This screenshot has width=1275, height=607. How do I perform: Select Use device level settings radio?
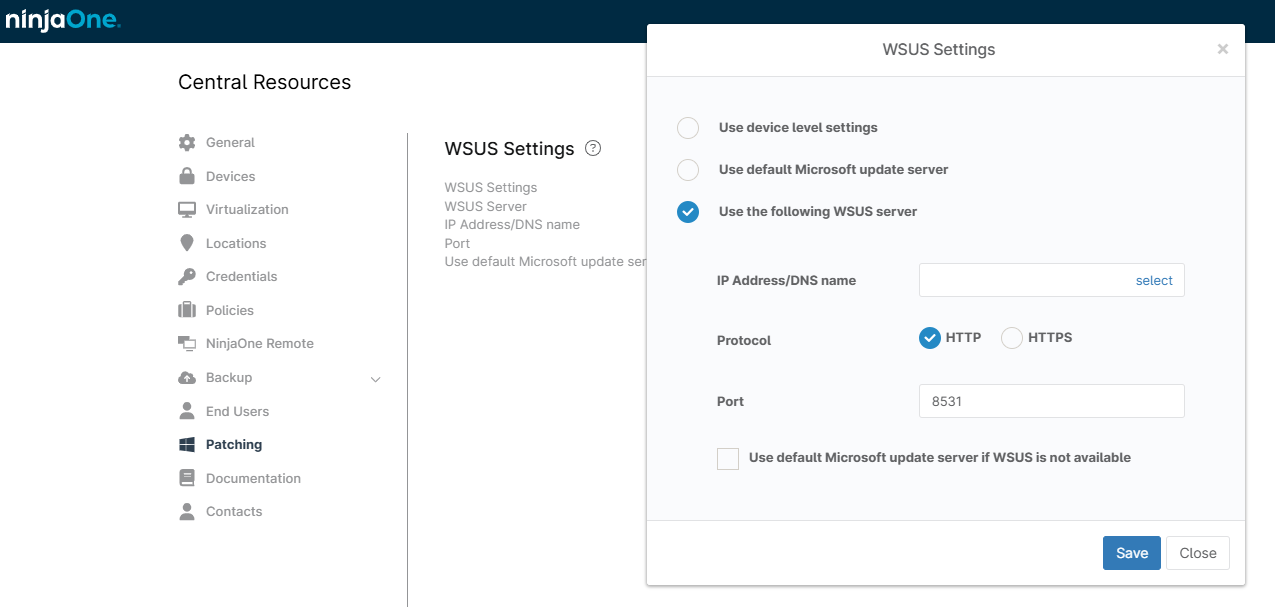click(x=688, y=128)
